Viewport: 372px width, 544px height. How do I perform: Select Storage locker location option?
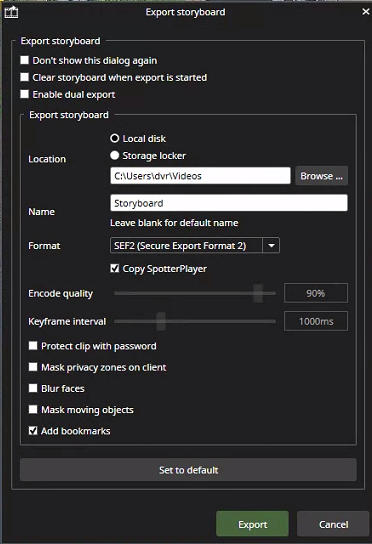(115, 155)
